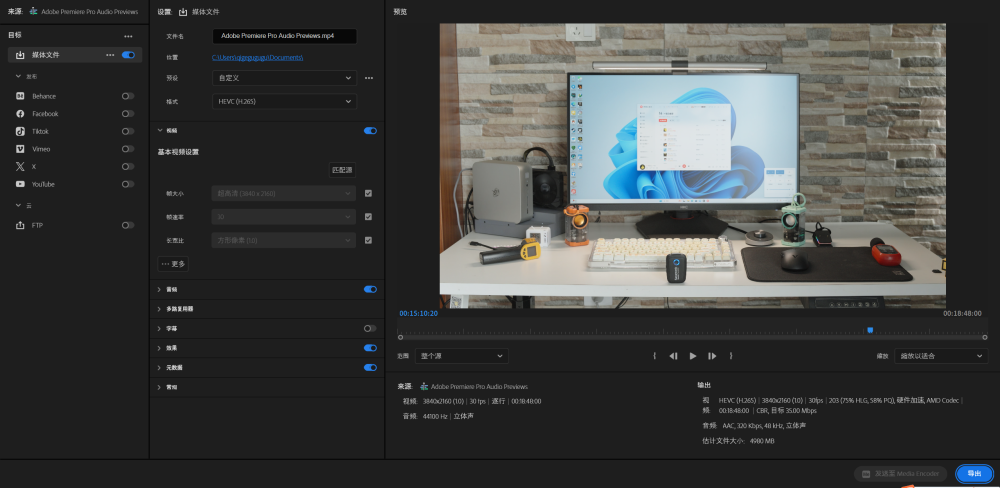This screenshot has width=1000, height=488.
Task: Toggle the 媒体文件 destination switch
Action: coord(128,55)
